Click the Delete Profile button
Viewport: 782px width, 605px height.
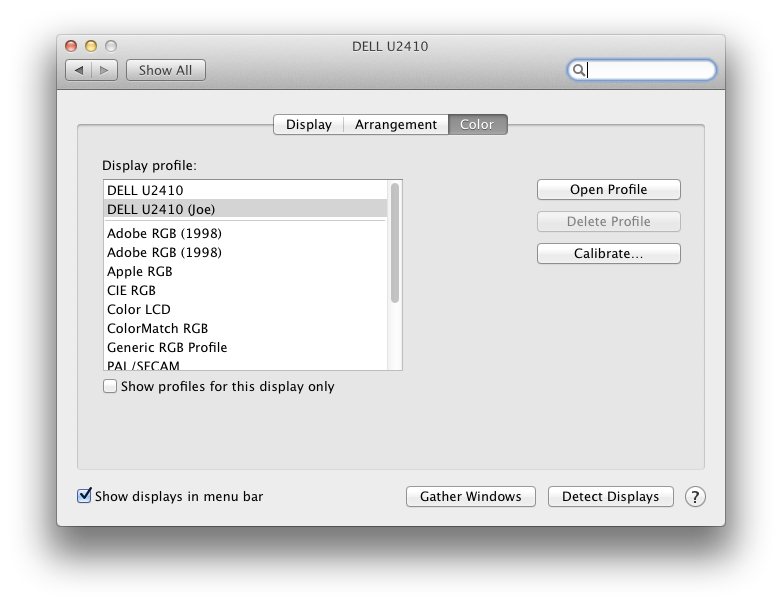[x=608, y=221]
